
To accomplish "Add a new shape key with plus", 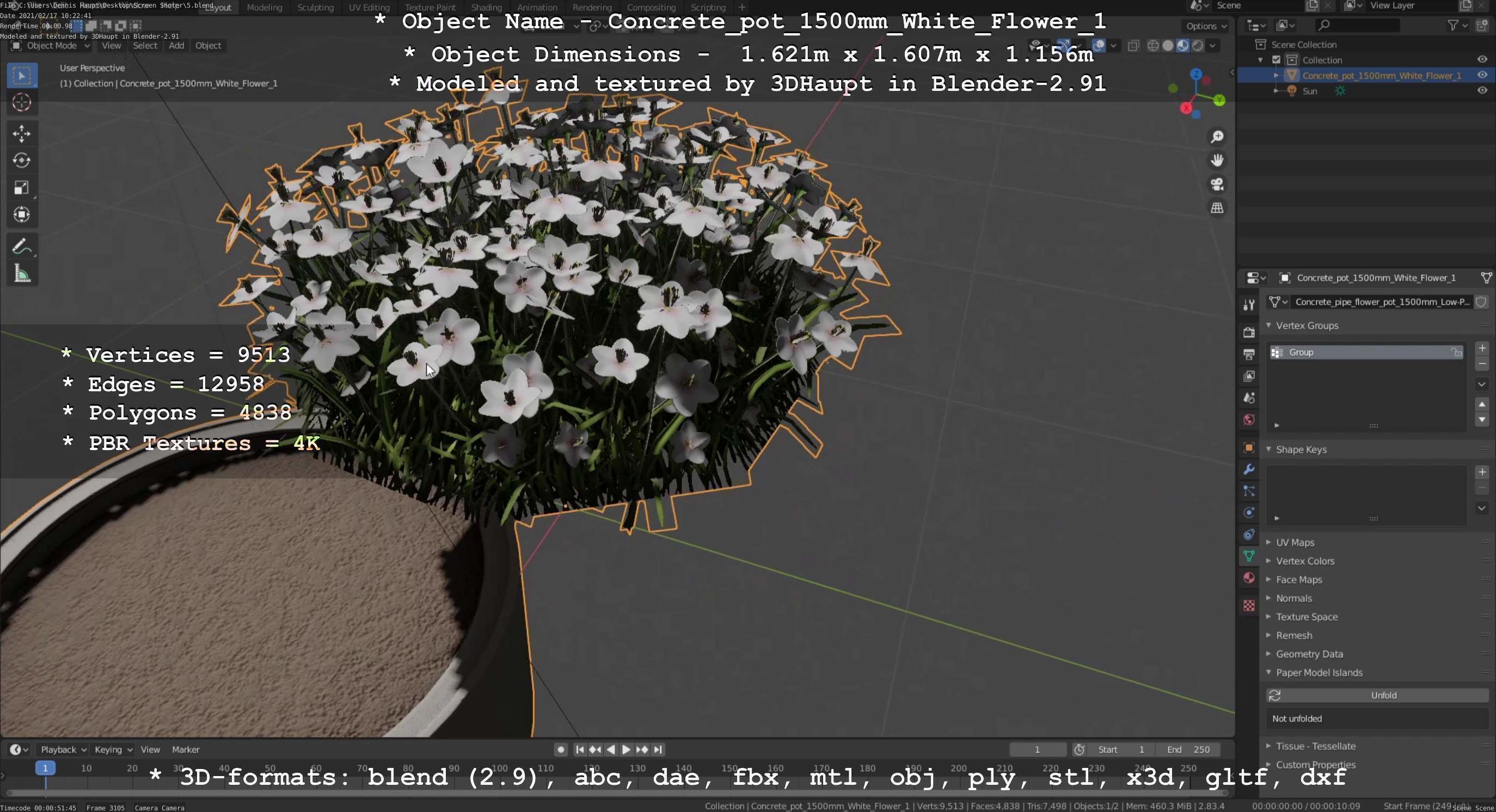I will (1481, 472).
